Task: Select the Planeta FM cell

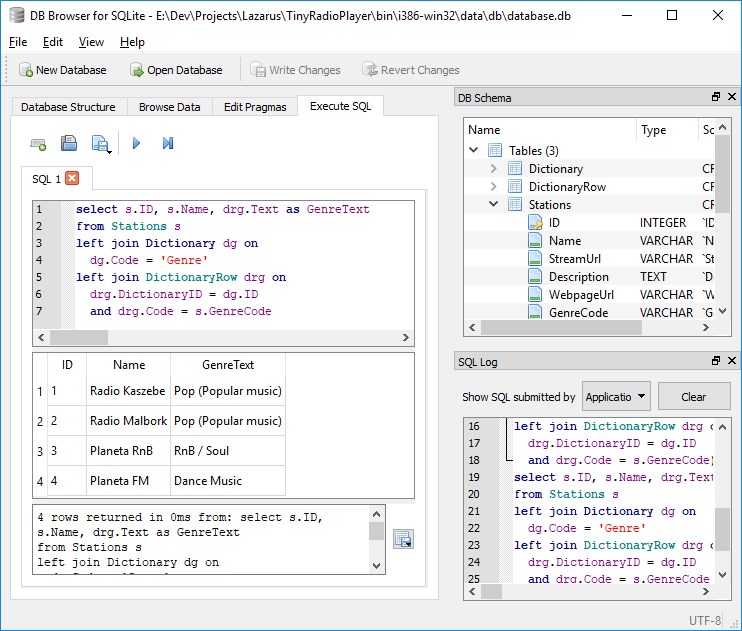Action: (128, 481)
